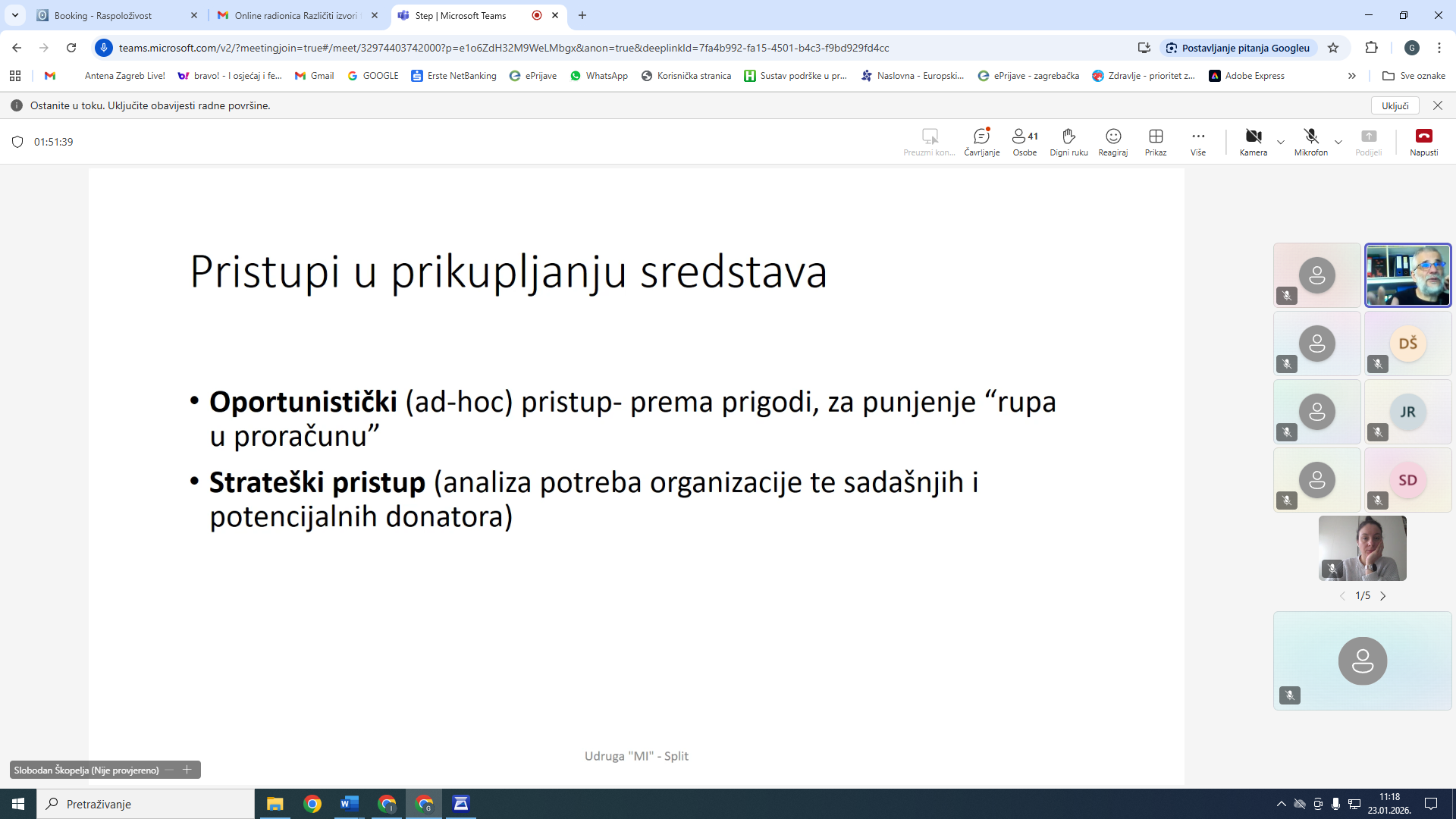Switch to Booking - Raspoloživost tab
Screen dimensions: 1456x819
(x=102, y=15)
